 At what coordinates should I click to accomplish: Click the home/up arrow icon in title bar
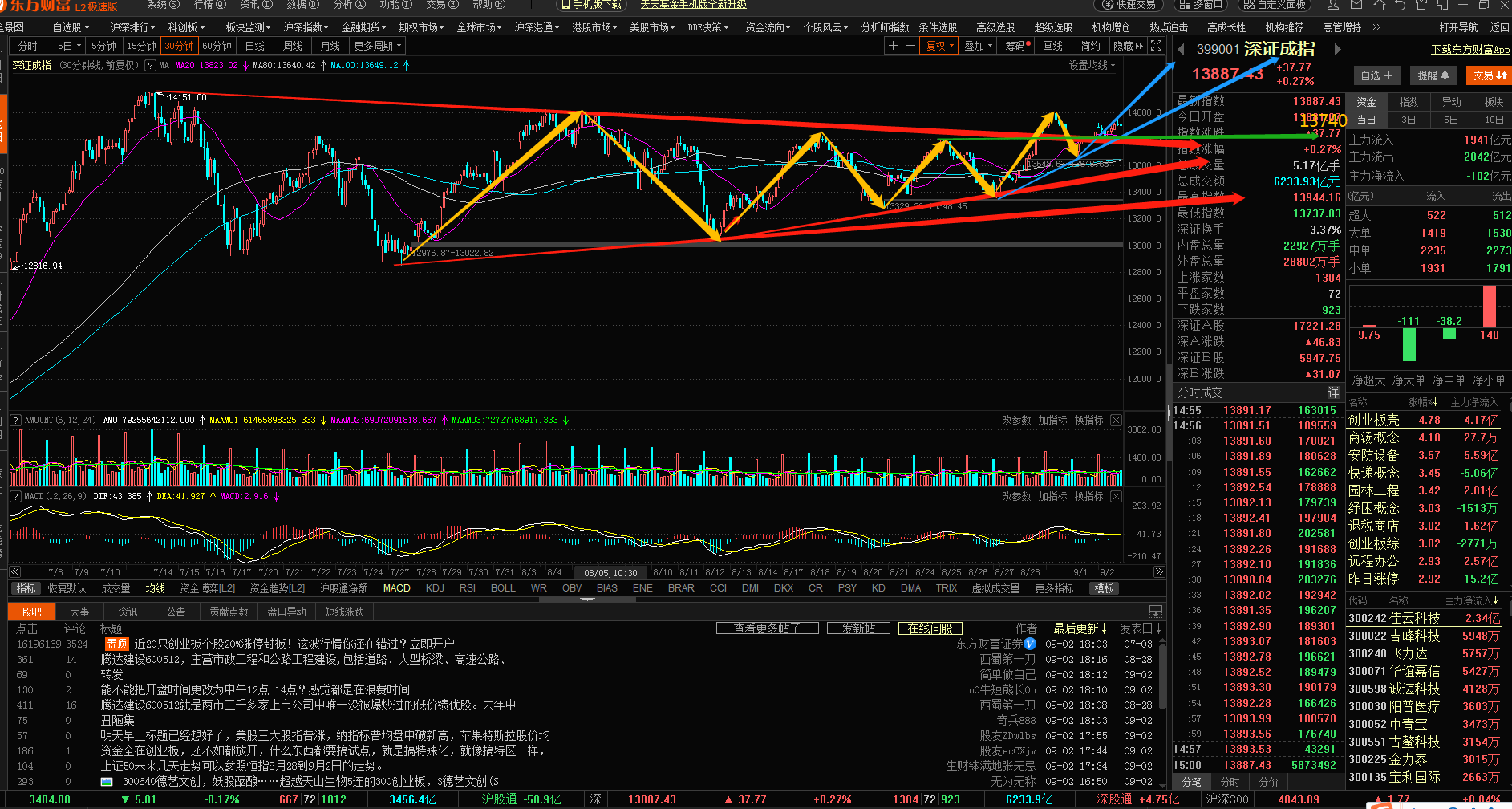pyautogui.click(x=1380, y=5)
